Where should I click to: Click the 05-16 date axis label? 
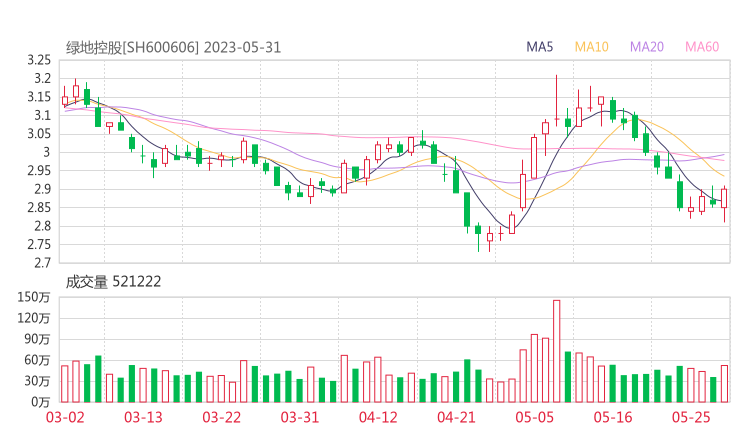click(613, 417)
